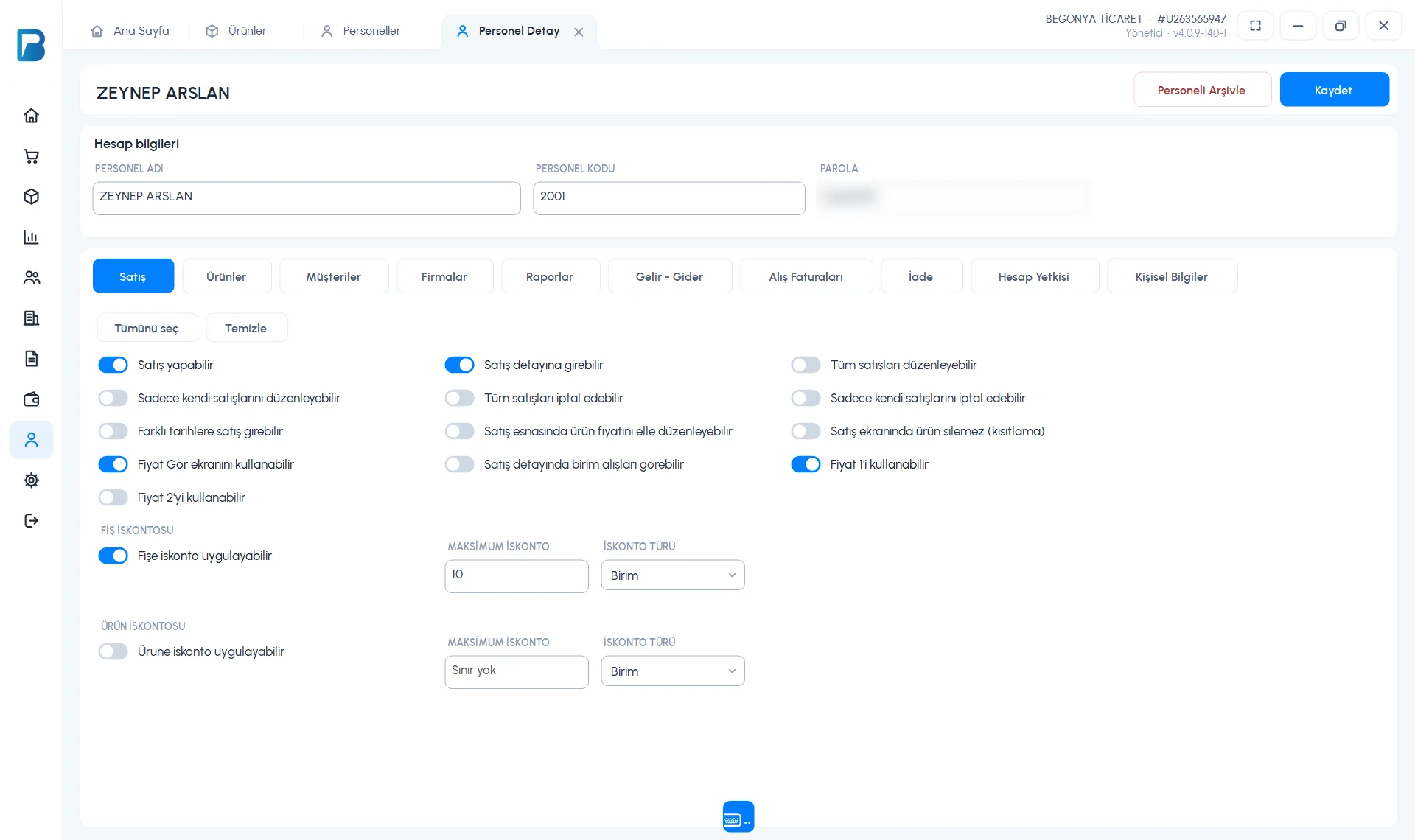
Task: Toggle fullscreen with the expand icon
Action: point(1256,26)
